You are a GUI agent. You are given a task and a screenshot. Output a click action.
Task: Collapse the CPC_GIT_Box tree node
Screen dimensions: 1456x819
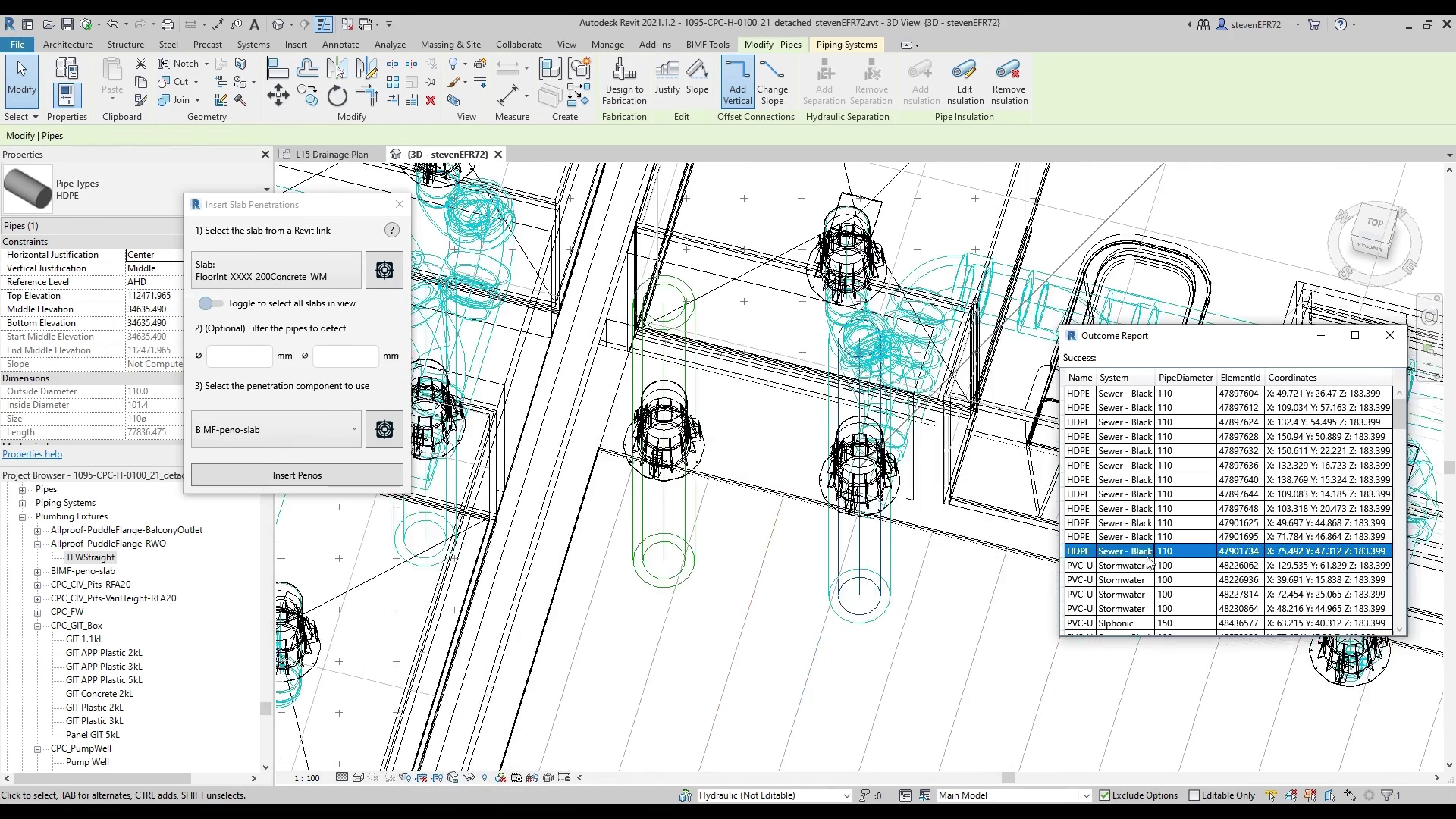click(x=37, y=626)
